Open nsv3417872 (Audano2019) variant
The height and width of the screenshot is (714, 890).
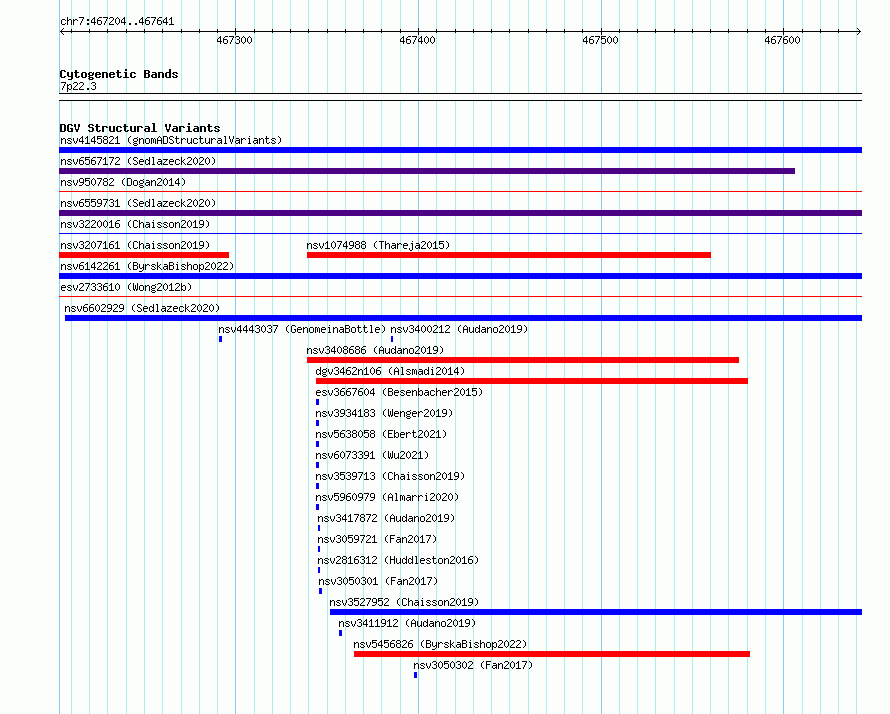386,518
